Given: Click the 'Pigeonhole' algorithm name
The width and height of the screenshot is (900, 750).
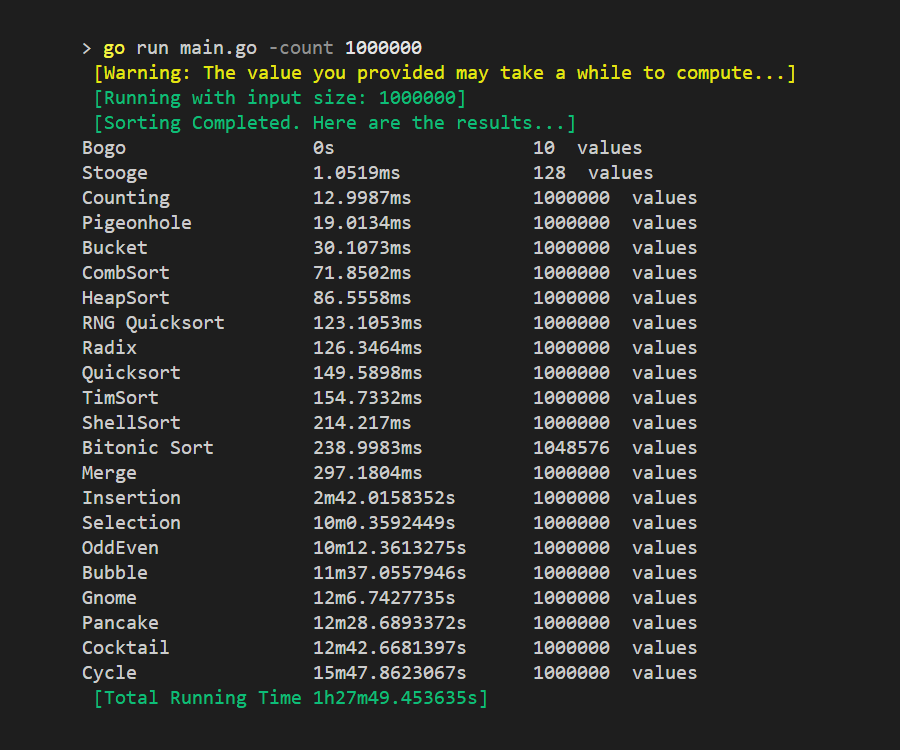Looking at the screenshot, I should 137,223.
